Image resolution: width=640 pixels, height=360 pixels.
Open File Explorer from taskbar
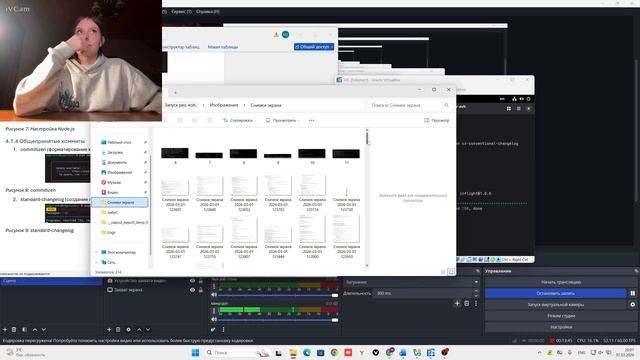click(293, 353)
